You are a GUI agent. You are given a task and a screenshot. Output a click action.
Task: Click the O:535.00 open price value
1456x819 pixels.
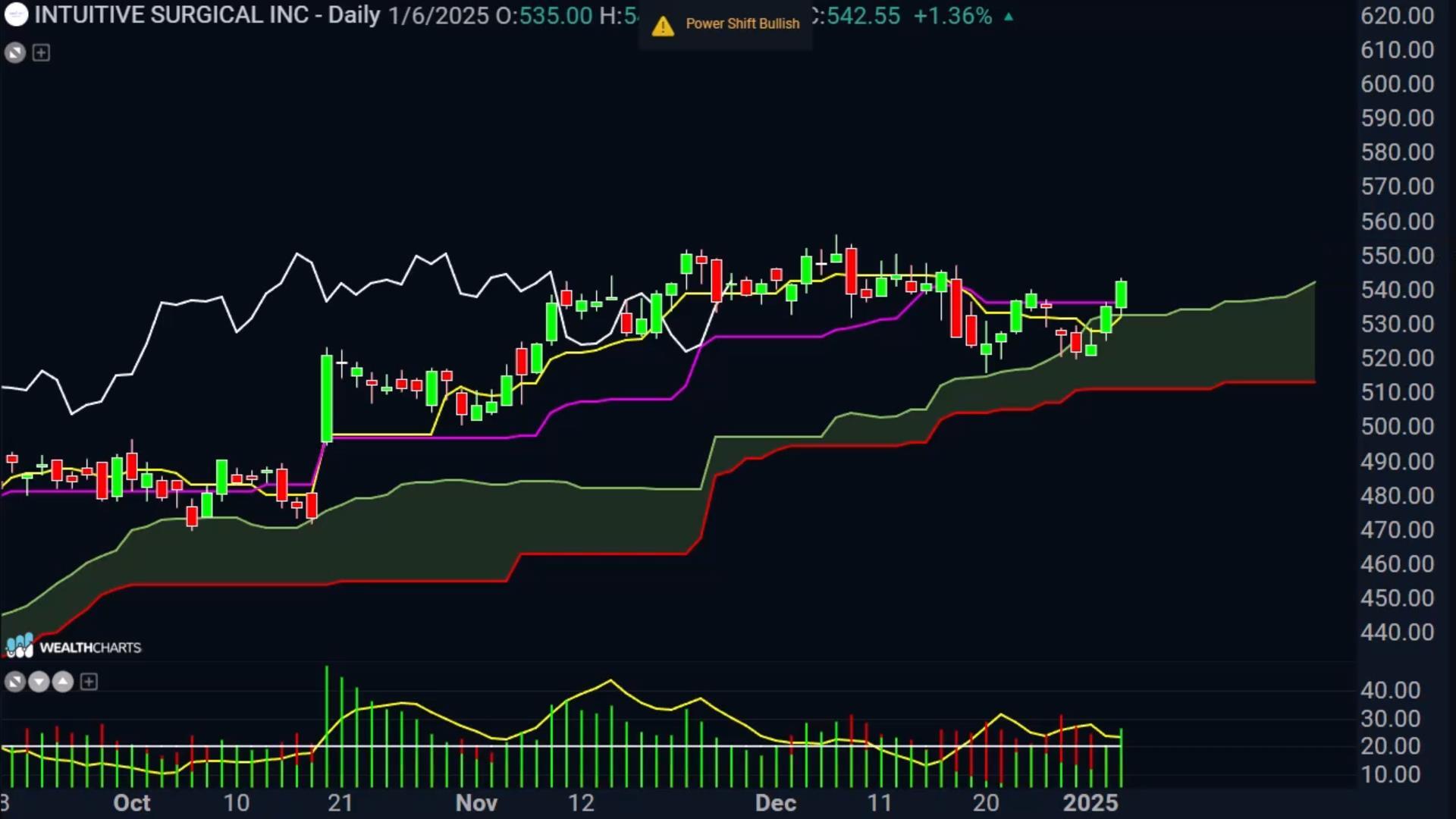pos(544,15)
